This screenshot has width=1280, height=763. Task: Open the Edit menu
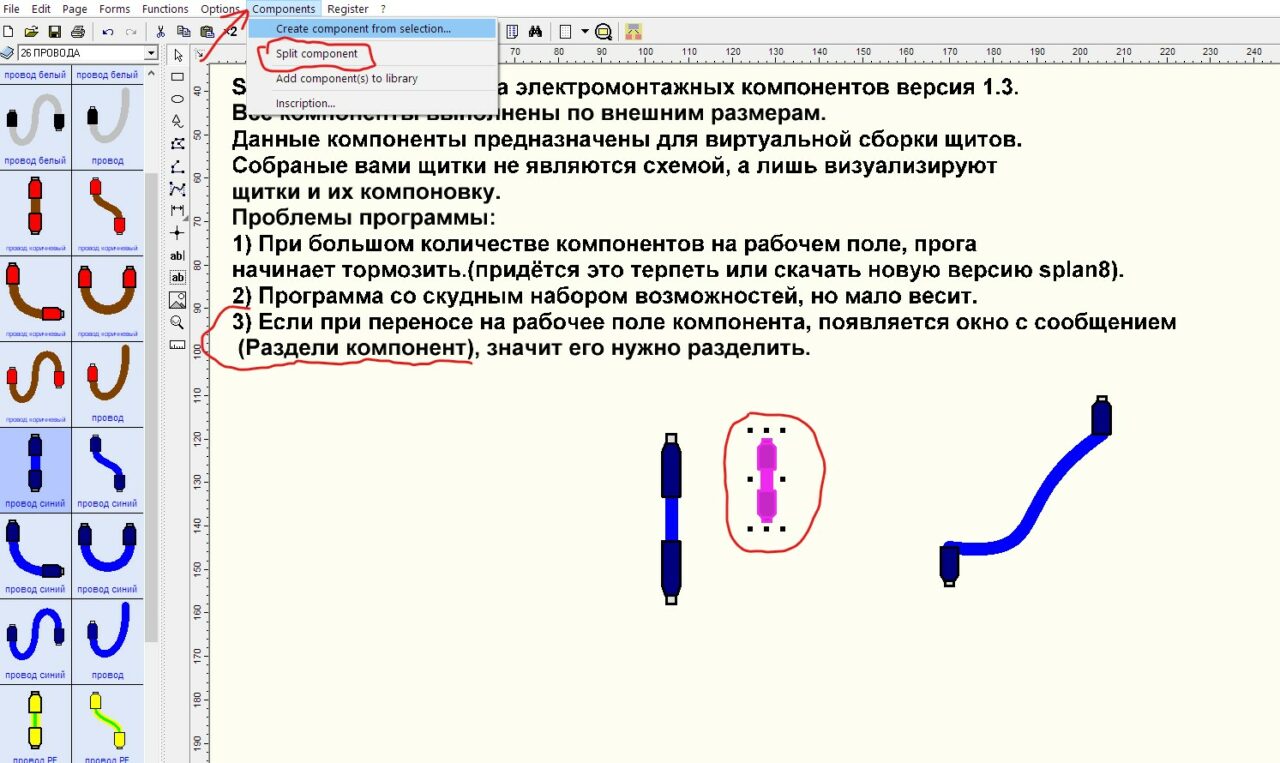(41, 9)
